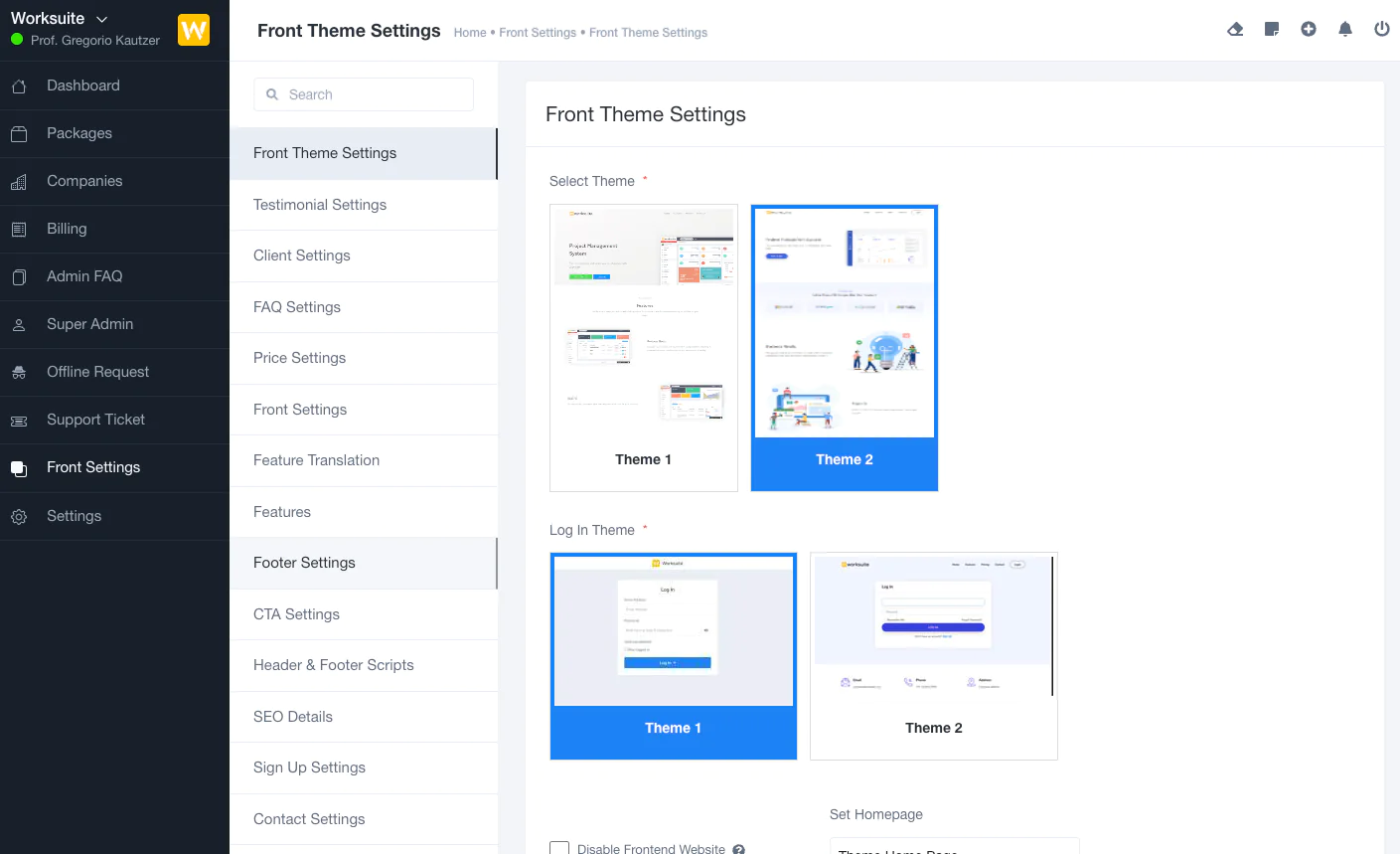The width and height of the screenshot is (1400, 854).
Task: Click the power logout icon
Action: 1382,30
